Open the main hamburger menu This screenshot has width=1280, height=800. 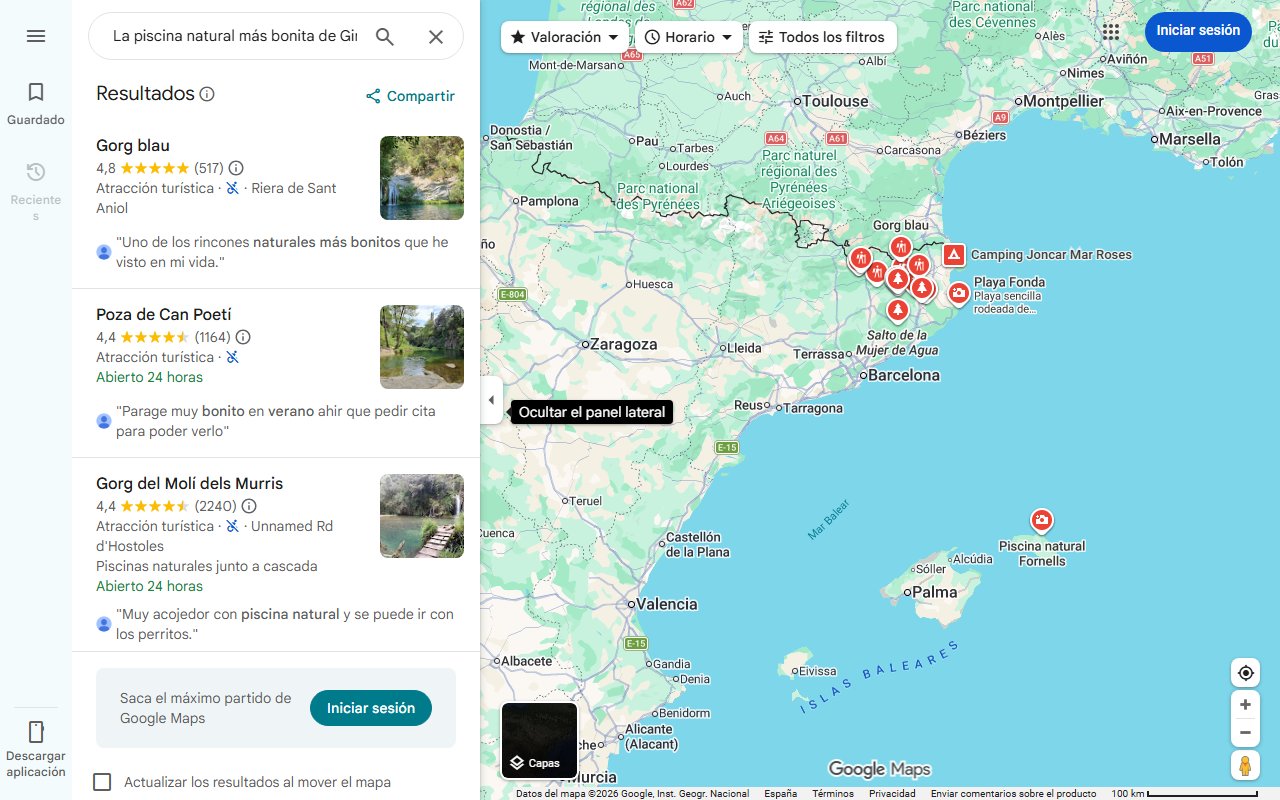pyautogui.click(x=36, y=36)
